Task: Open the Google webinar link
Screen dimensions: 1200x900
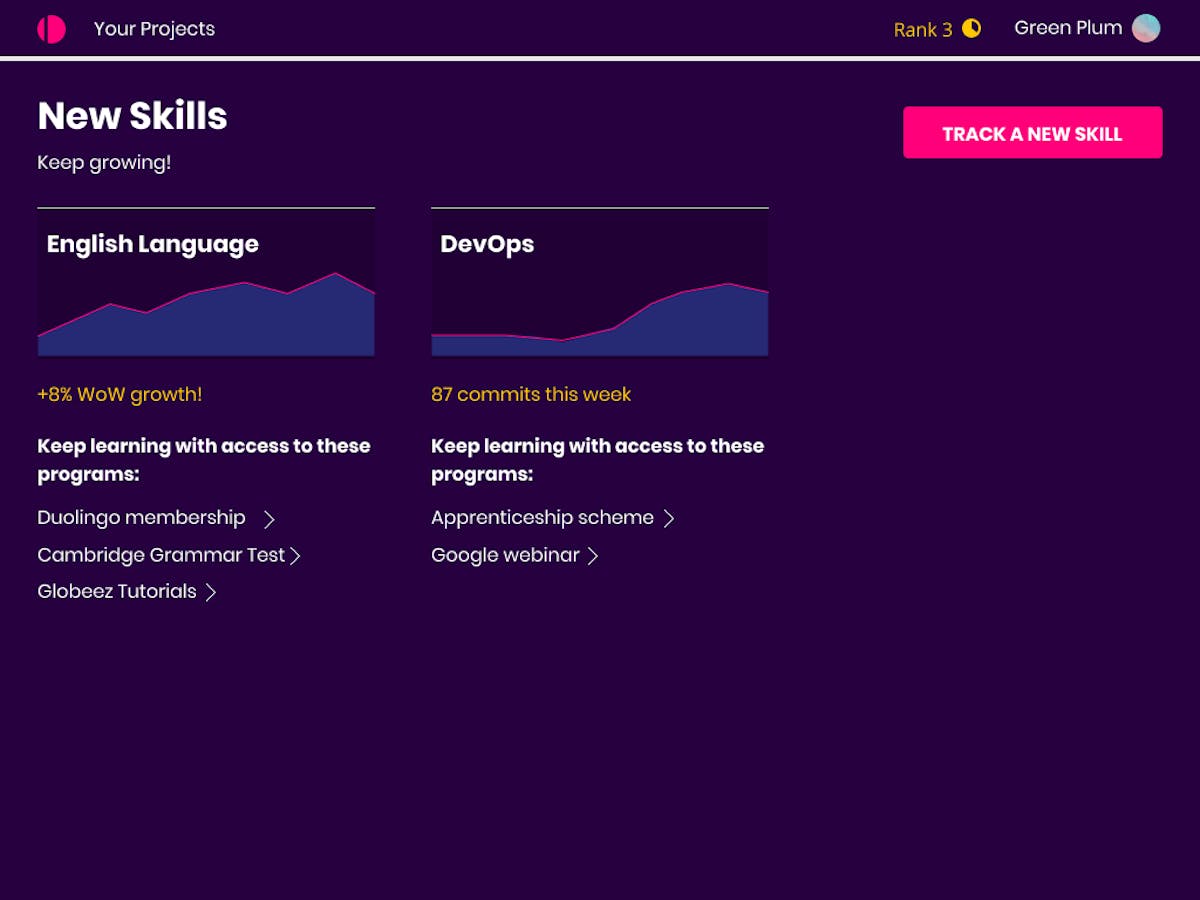Action: 505,555
